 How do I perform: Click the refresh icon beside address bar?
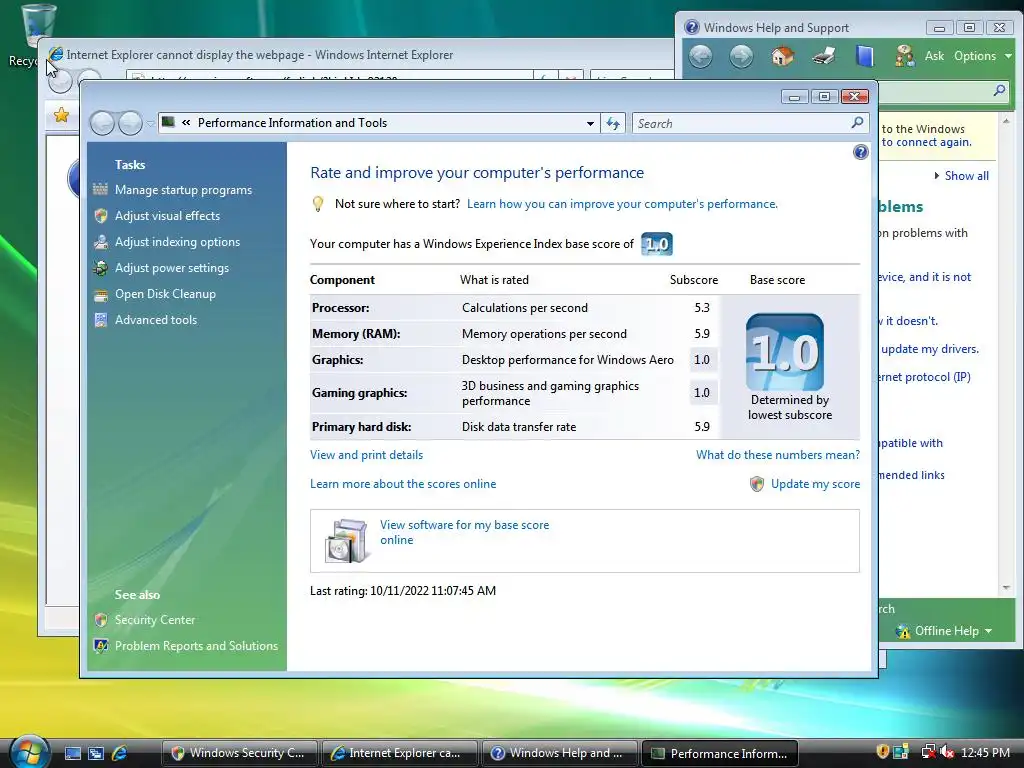click(613, 123)
